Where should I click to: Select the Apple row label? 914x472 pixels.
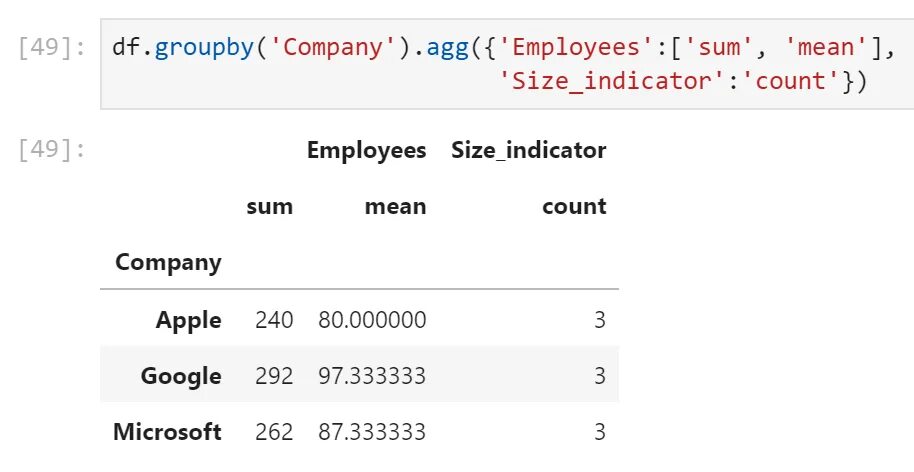188,320
